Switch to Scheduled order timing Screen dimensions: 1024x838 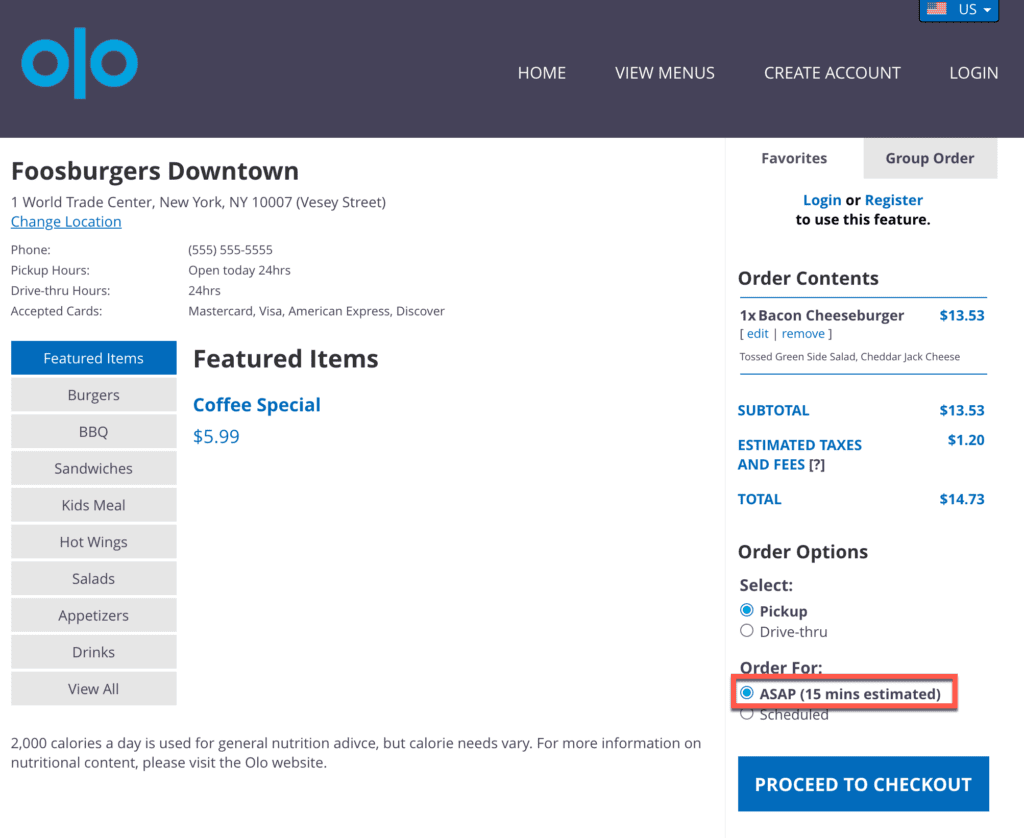click(x=747, y=714)
